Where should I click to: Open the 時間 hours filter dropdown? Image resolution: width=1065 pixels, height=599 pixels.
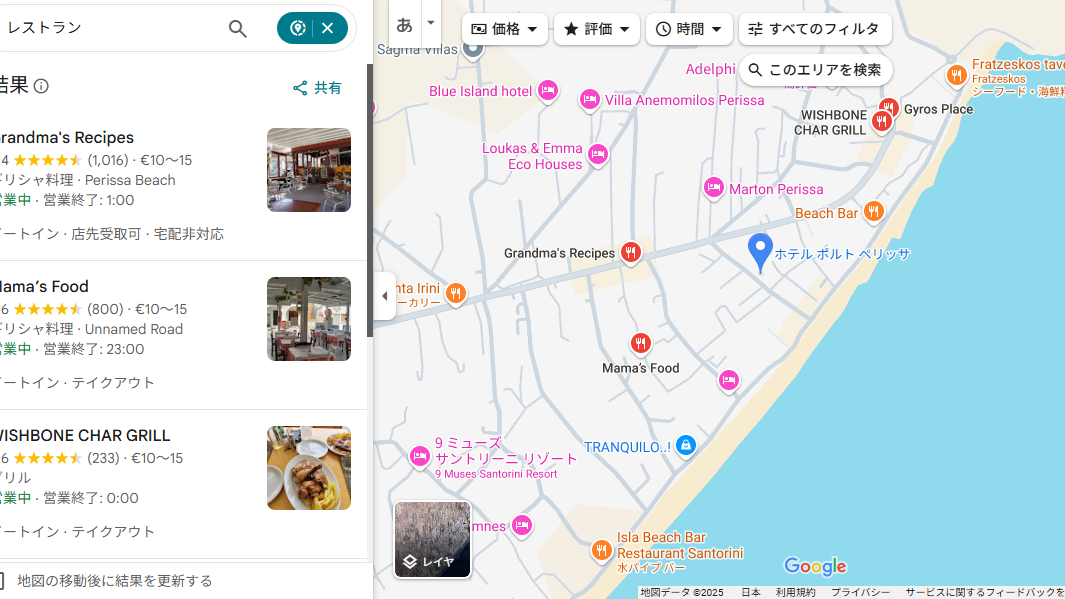point(689,29)
